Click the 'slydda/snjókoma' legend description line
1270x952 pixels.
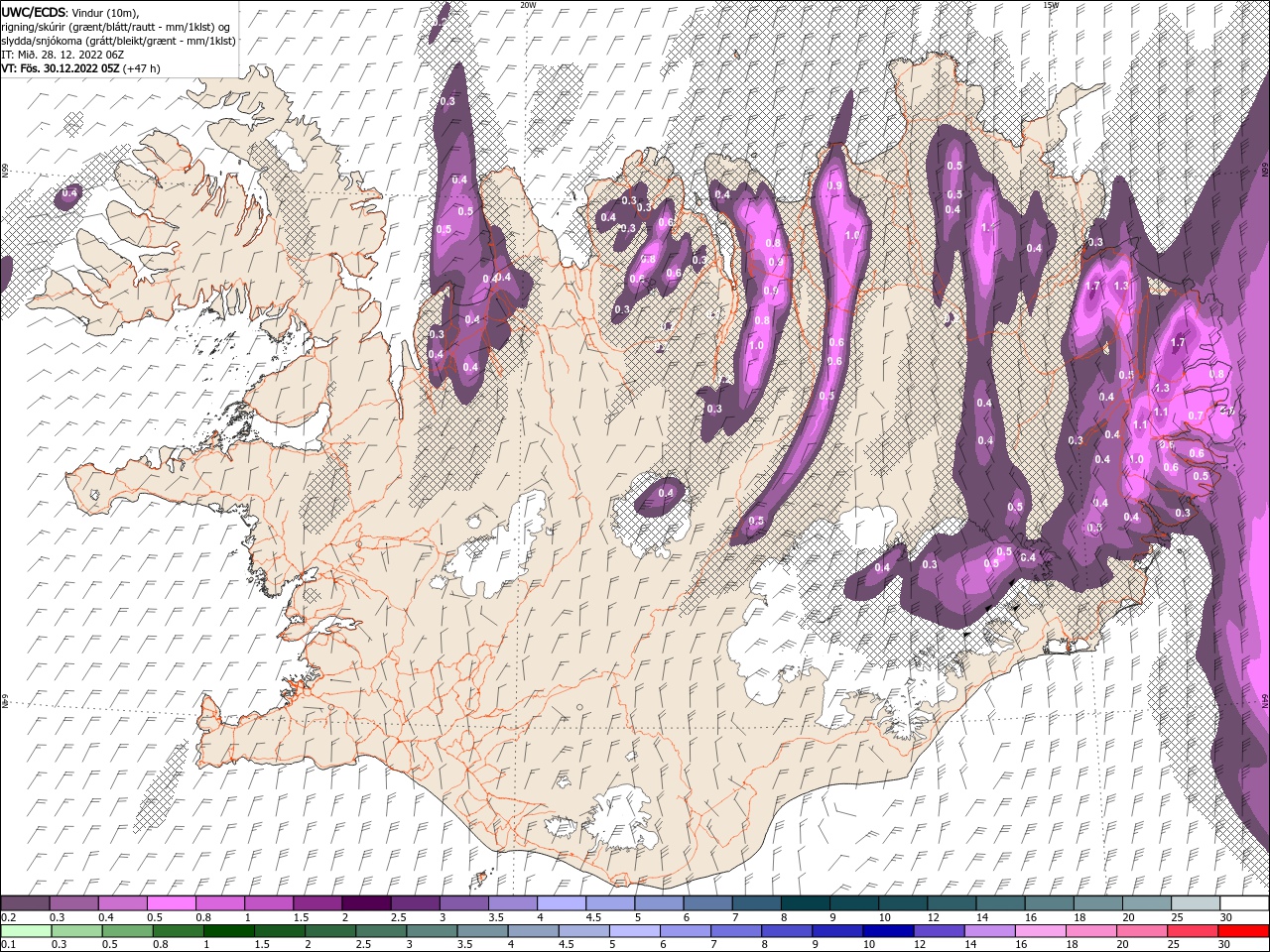119,40
